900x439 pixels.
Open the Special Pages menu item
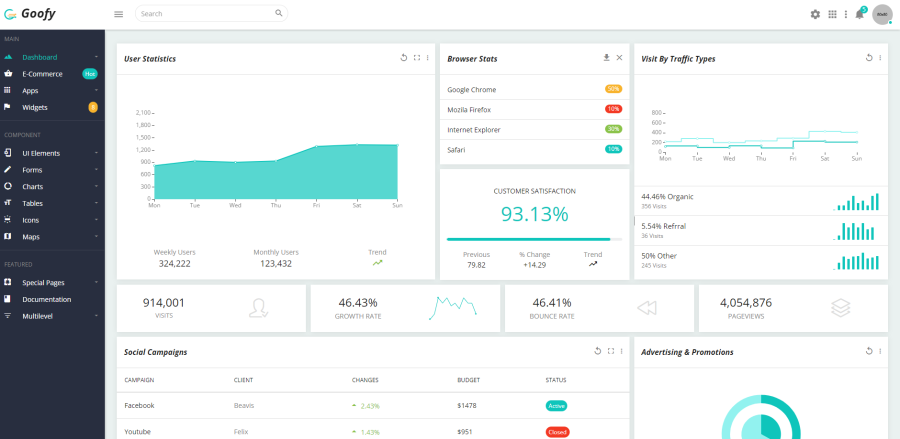pyautogui.click(x=52, y=282)
